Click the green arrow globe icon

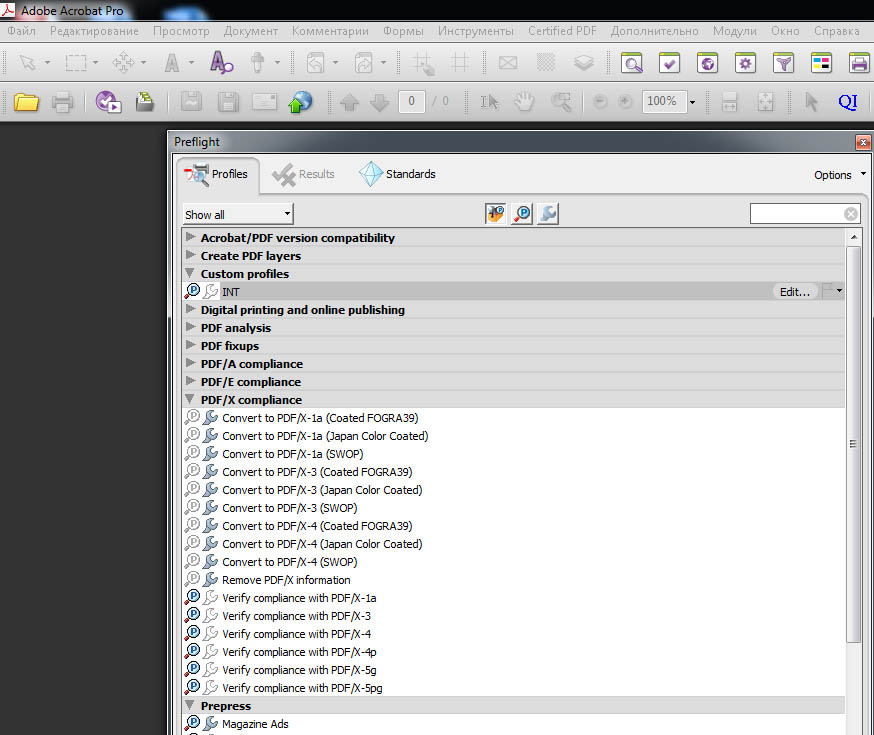coord(300,102)
